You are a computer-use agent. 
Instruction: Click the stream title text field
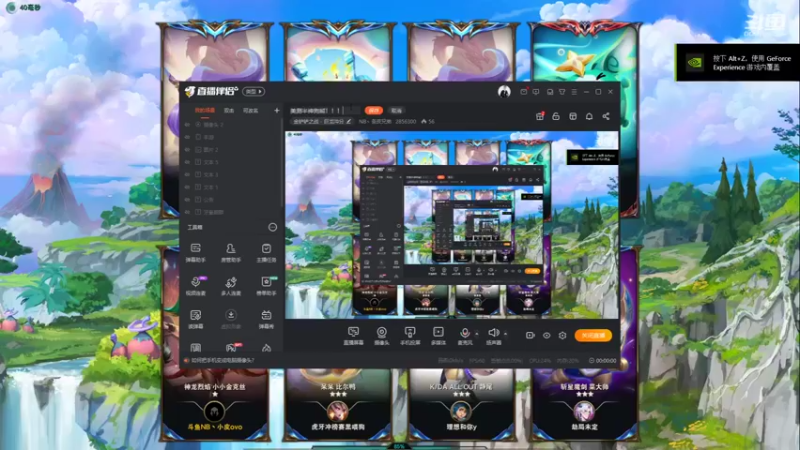point(324,110)
